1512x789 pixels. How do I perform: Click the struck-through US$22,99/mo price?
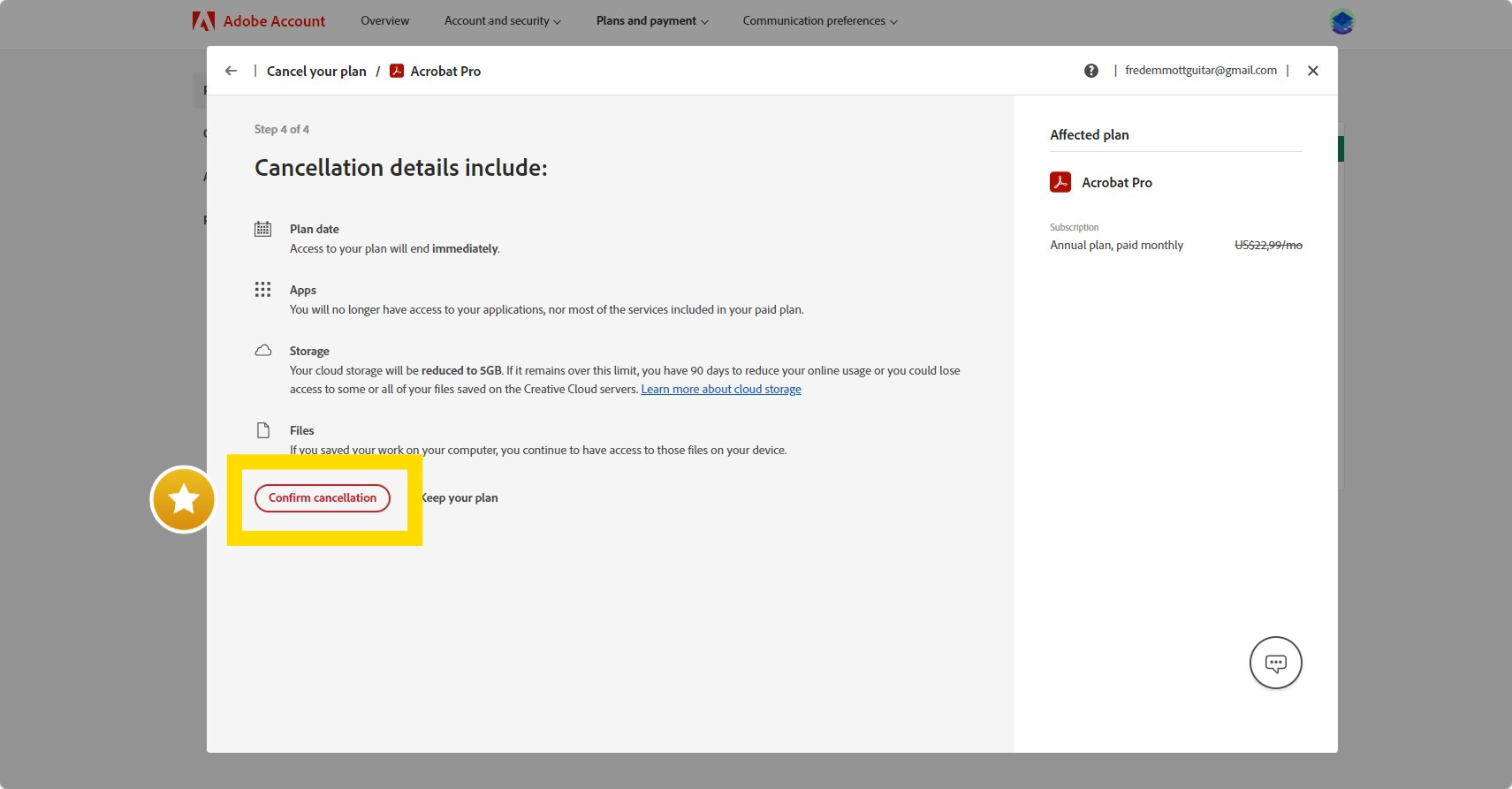coord(1268,246)
